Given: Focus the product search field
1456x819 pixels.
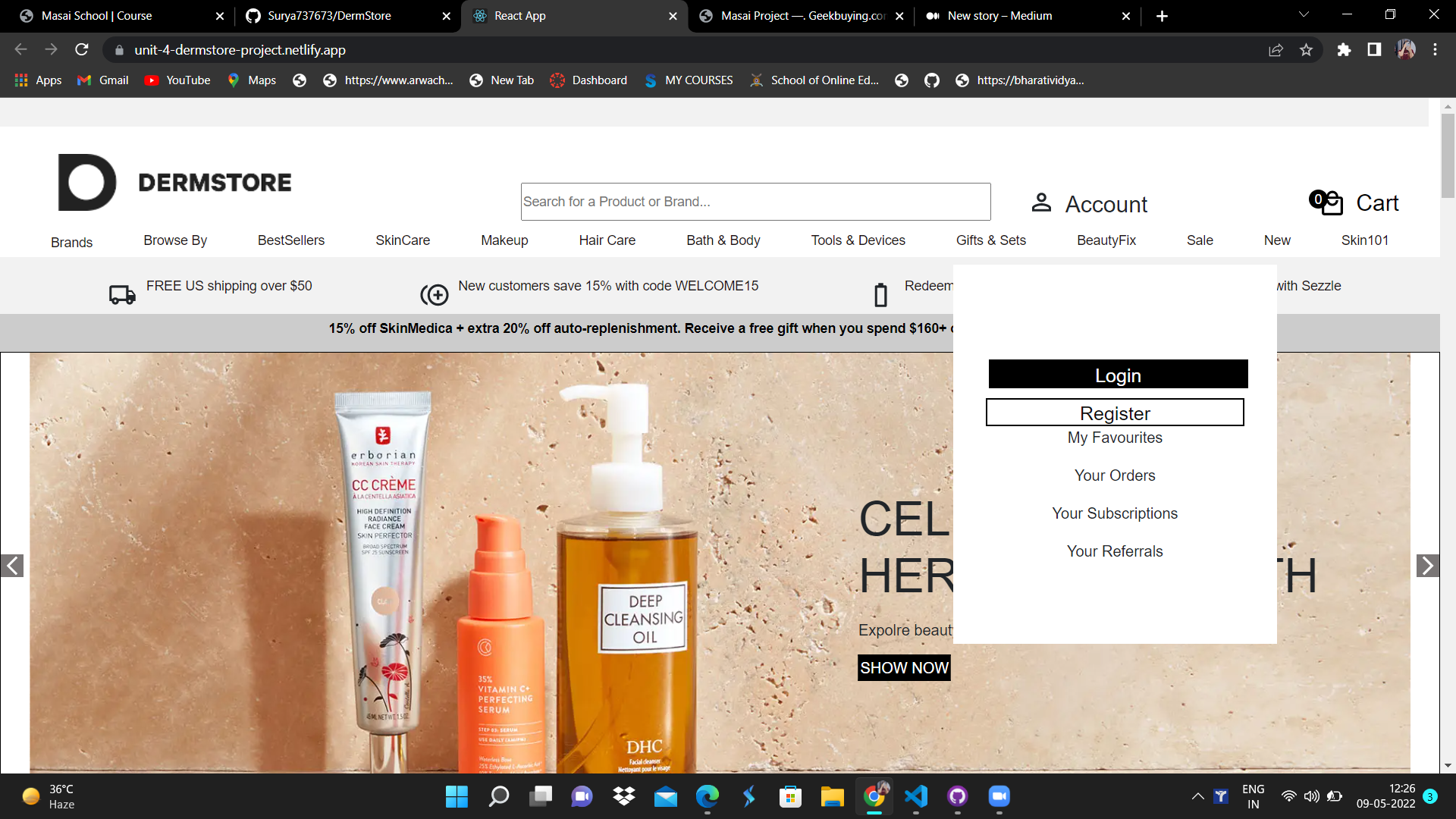Looking at the screenshot, I should (755, 202).
